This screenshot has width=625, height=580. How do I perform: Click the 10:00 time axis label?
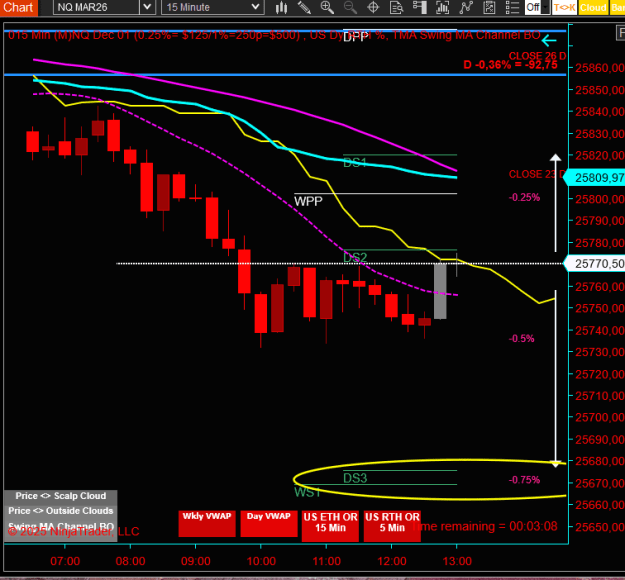click(x=261, y=561)
